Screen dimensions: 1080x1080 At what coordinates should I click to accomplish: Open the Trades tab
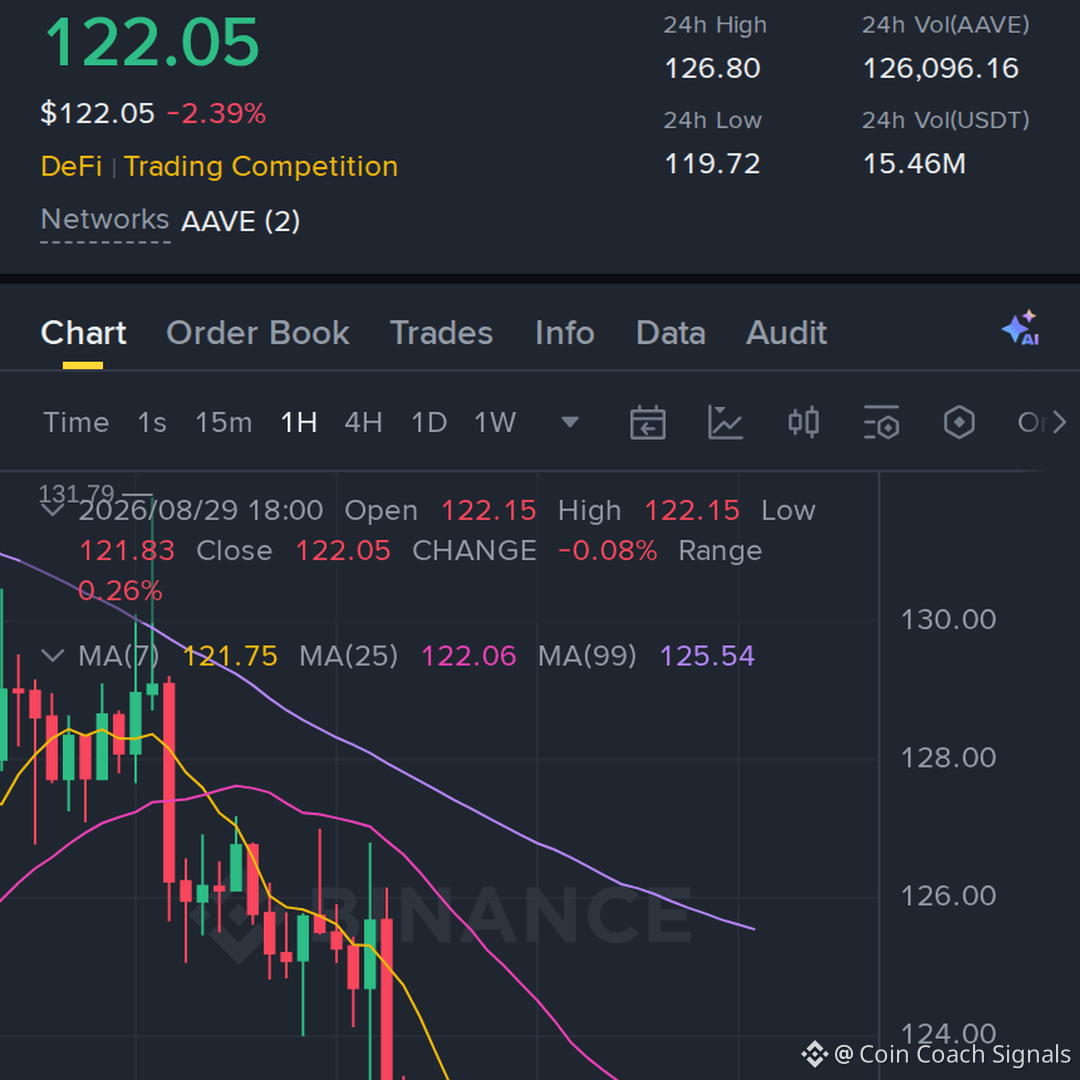tap(442, 333)
